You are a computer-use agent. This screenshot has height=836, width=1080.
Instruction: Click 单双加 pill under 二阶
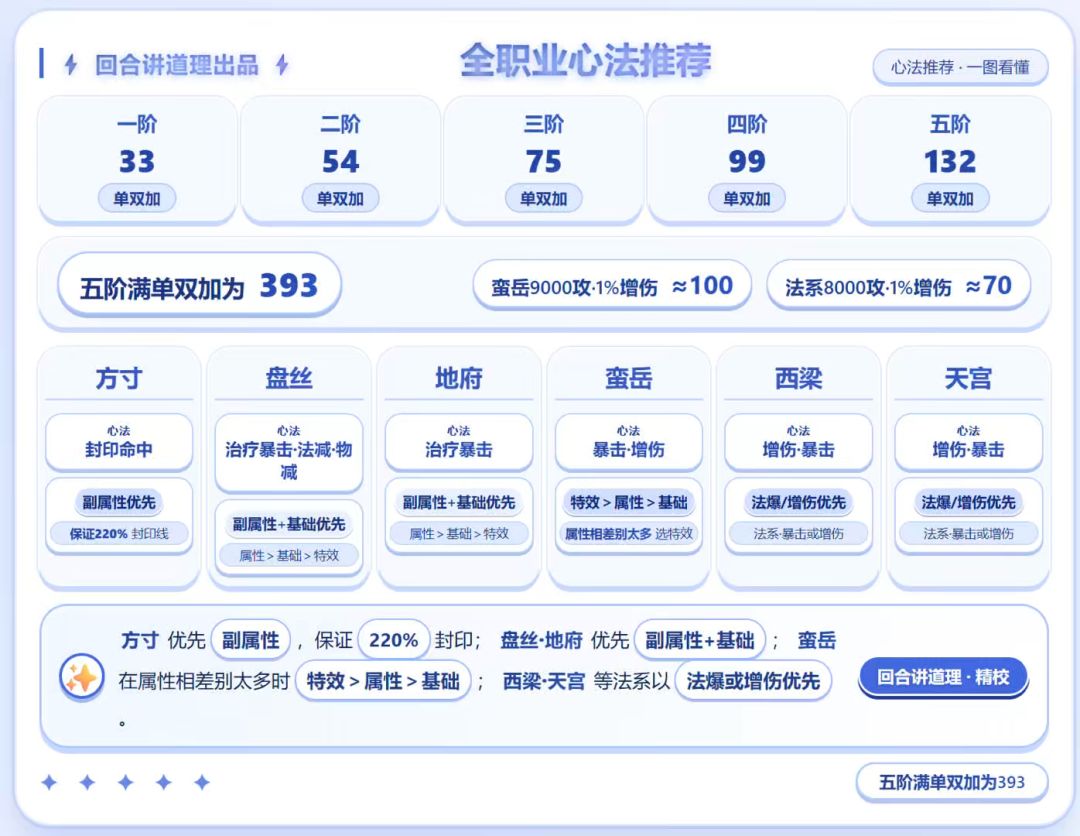[340, 198]
